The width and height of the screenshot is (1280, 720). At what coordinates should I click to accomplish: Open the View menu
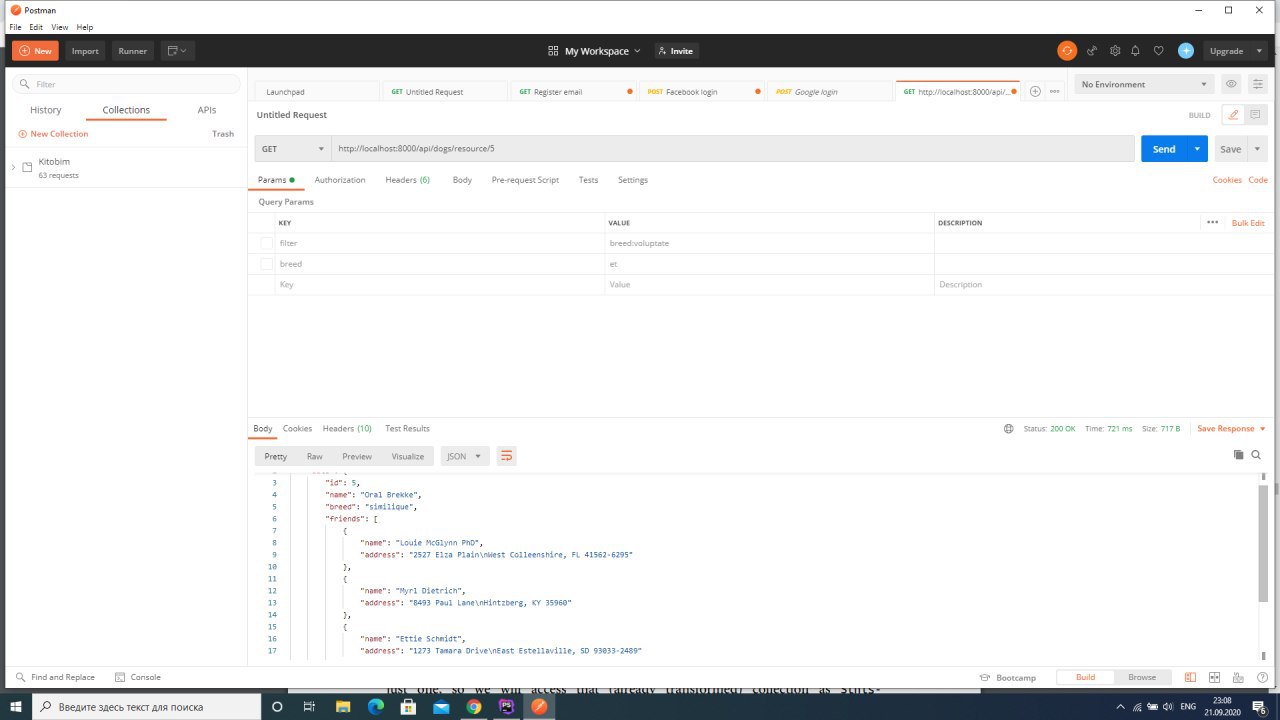point(60,27)
